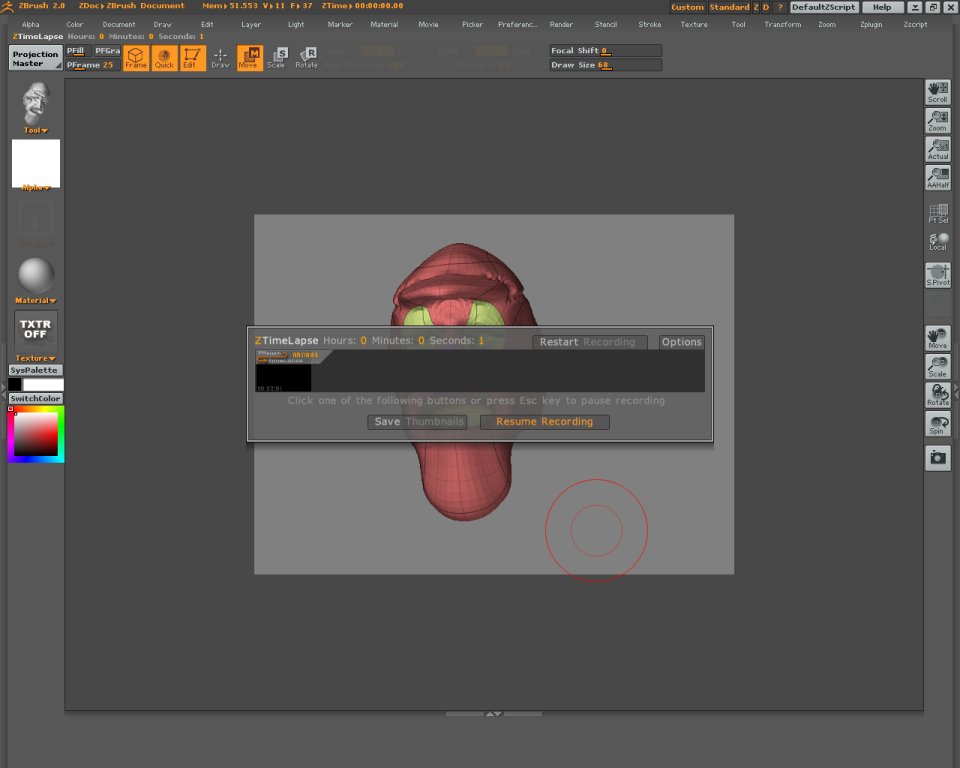Toggle the TXTR OFF texture button
Image resolution: width=960 pixels, height=768 pixels.
point(36,329)
